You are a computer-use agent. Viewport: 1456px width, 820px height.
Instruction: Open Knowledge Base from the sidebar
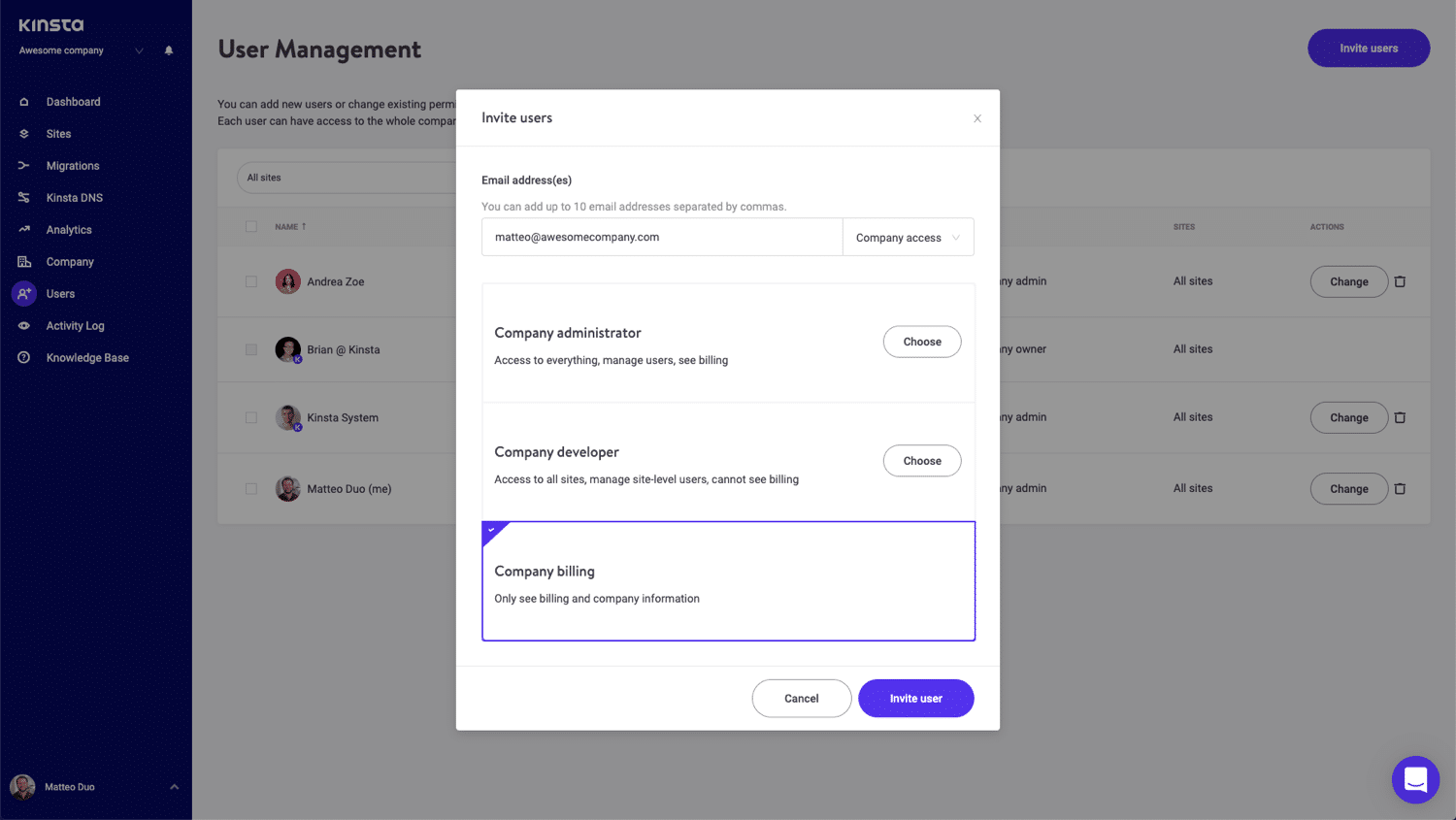[x=87, y=358]
